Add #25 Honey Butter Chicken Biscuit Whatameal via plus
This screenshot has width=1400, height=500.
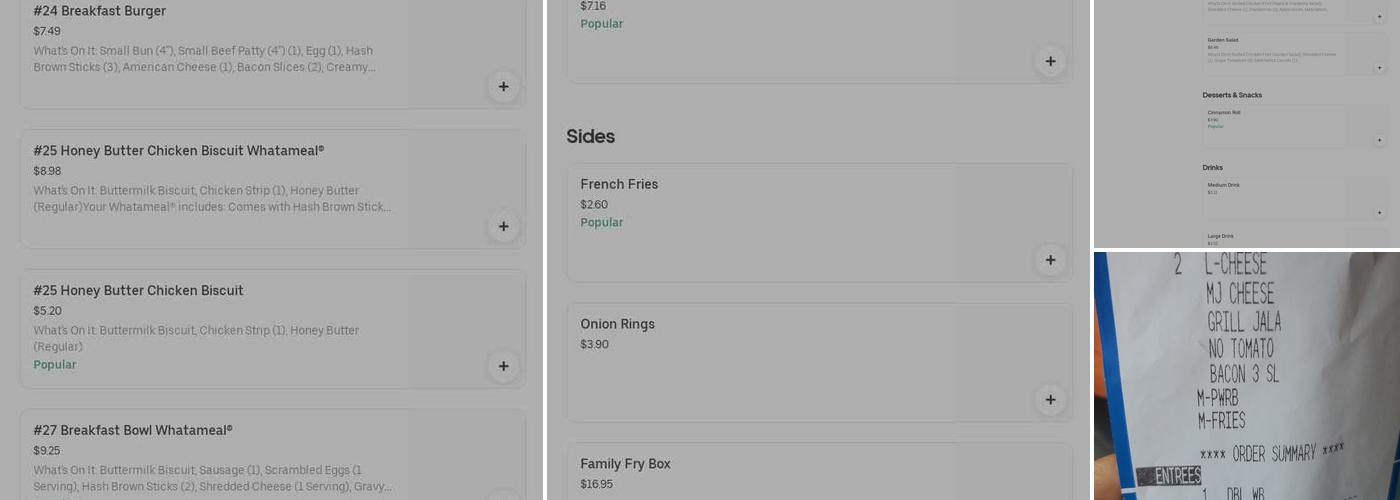(x=503, y=226)
